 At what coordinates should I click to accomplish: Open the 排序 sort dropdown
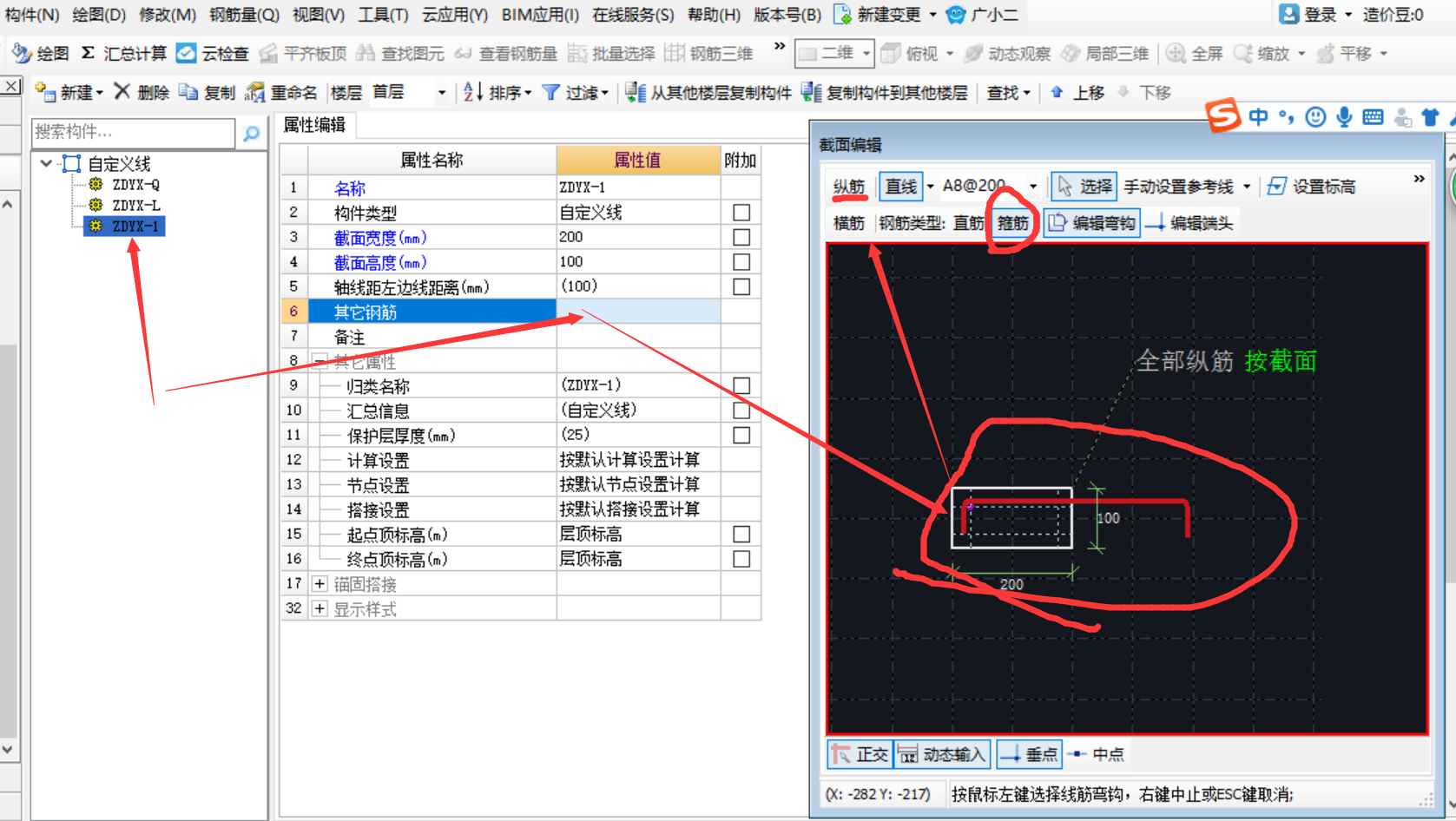[x=528, y=93]
